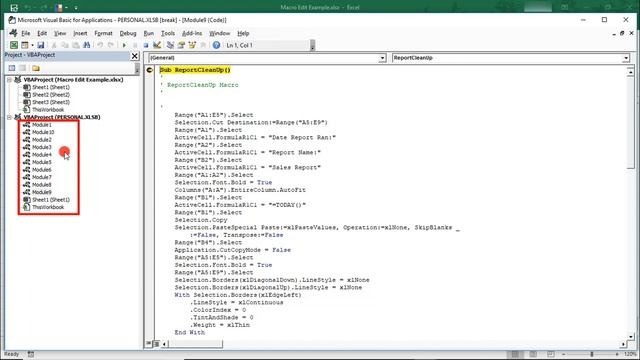The image size is (640, 360).
Task: Click the Undo arrow in the VBA toolbar
Action: (x=100, y=45)
